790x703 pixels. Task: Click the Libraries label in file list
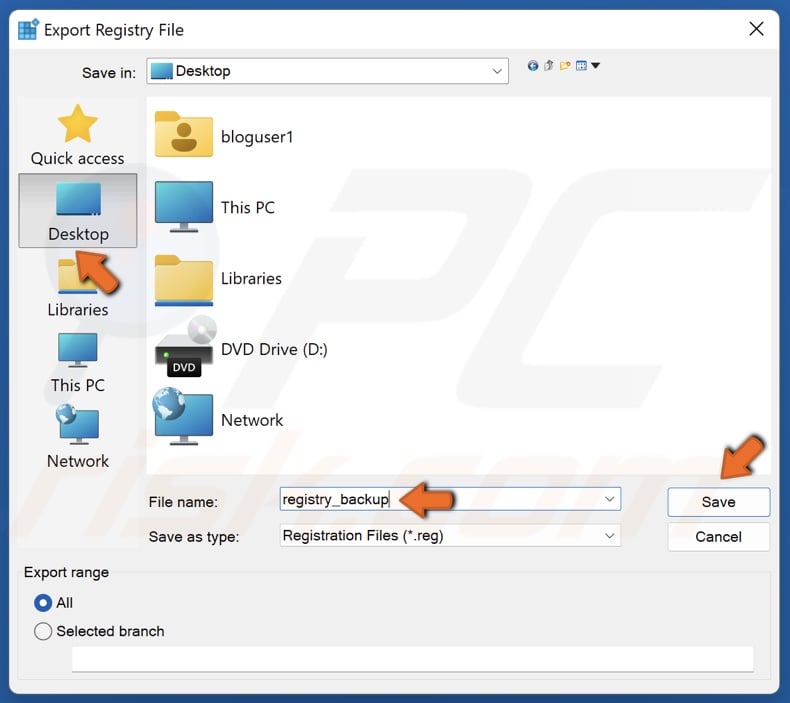tap(251, 279)
